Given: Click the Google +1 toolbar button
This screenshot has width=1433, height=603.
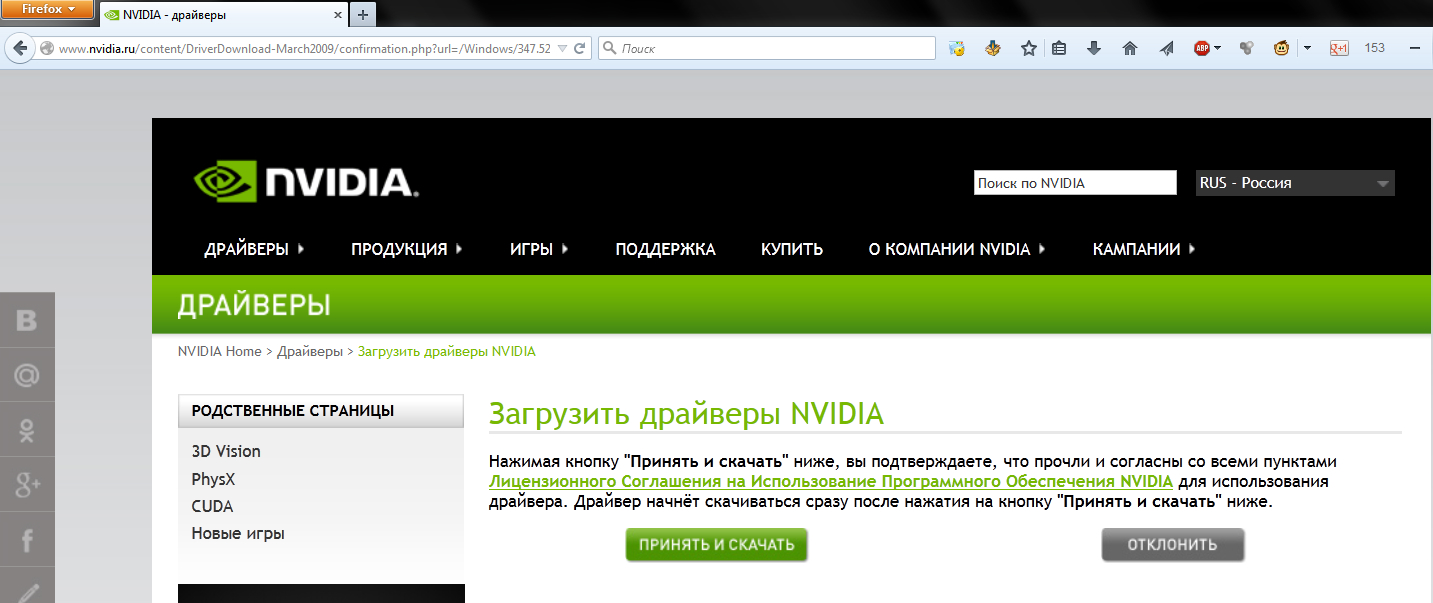Looking at the screenshot, I should tap(1339, 48).
